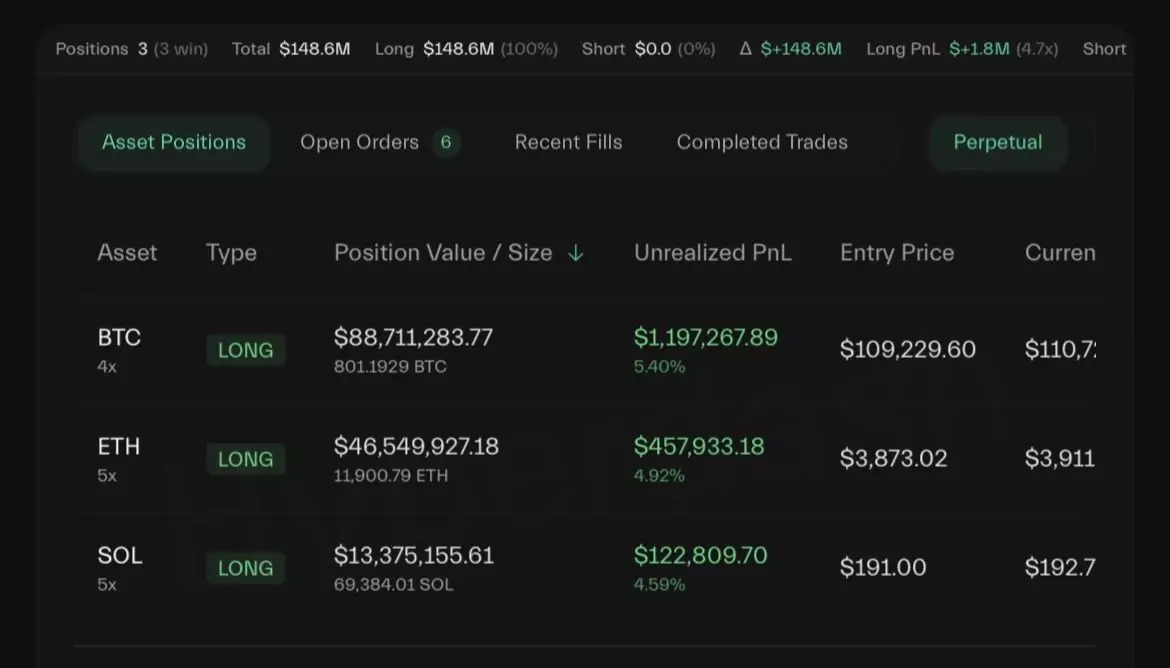Click the BTC unrealized PnL value $1,197,267.89
Image resolution: width=1170 pixels, height=668 pixels.
705,338
